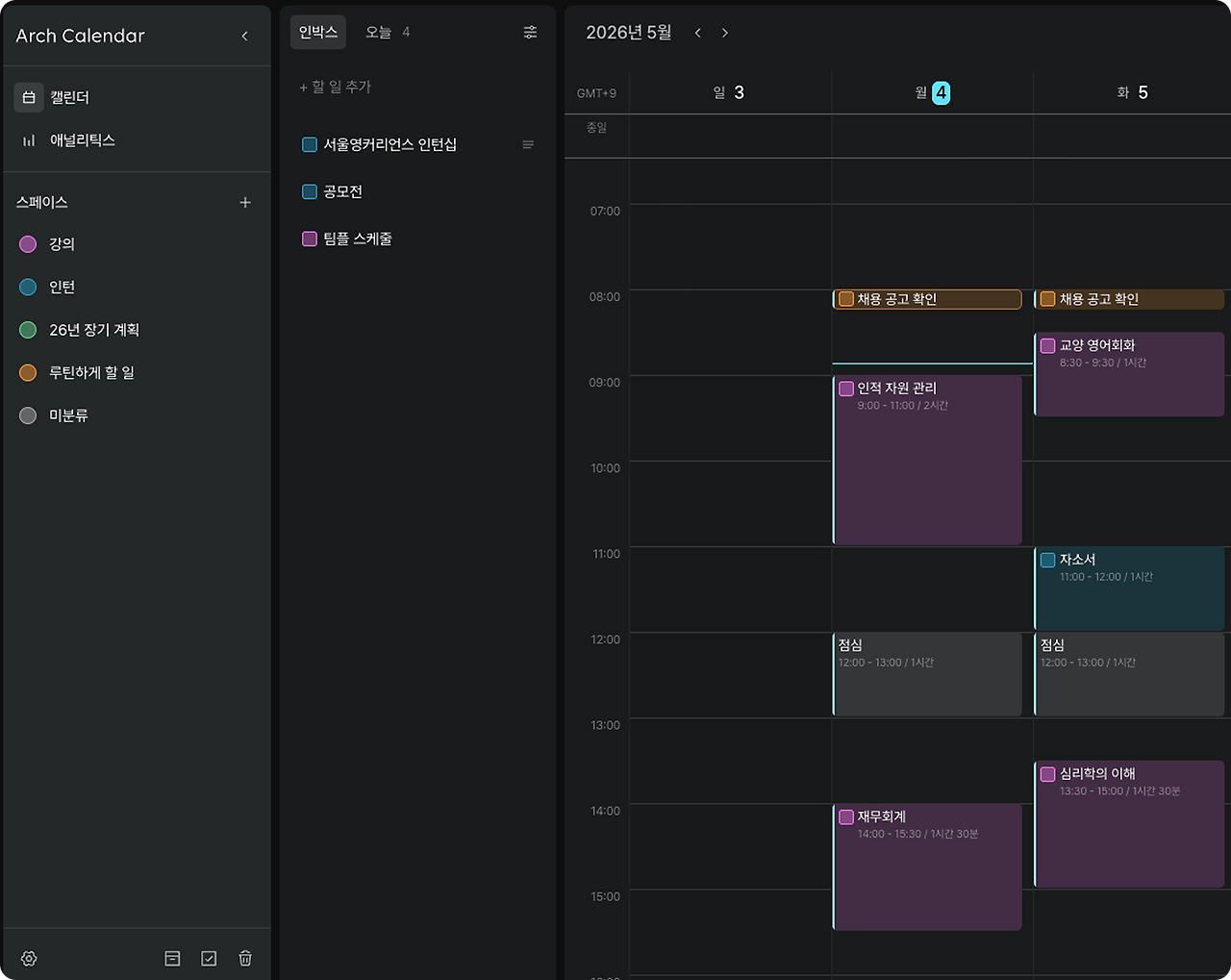This screenshot has width=1231, height=980.
Task: Check off 서울영커리언스 인턴십 task
Action: click(x=310, y=144)
